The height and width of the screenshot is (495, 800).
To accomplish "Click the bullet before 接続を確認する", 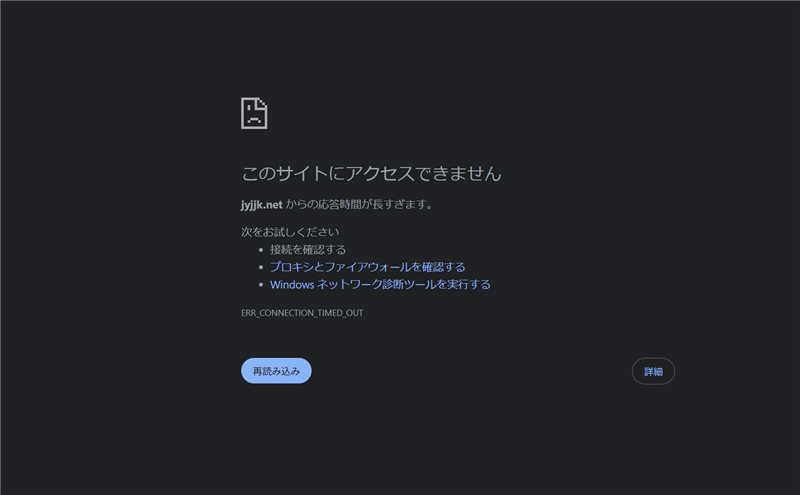I will (260, 250).
